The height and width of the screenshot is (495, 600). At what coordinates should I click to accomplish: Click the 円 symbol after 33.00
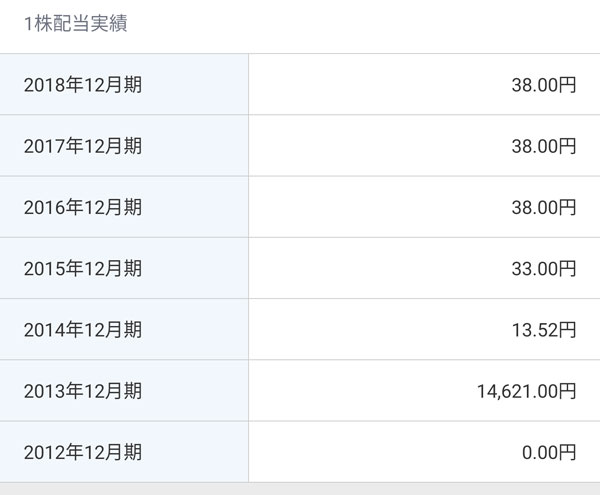click(567, 268)
